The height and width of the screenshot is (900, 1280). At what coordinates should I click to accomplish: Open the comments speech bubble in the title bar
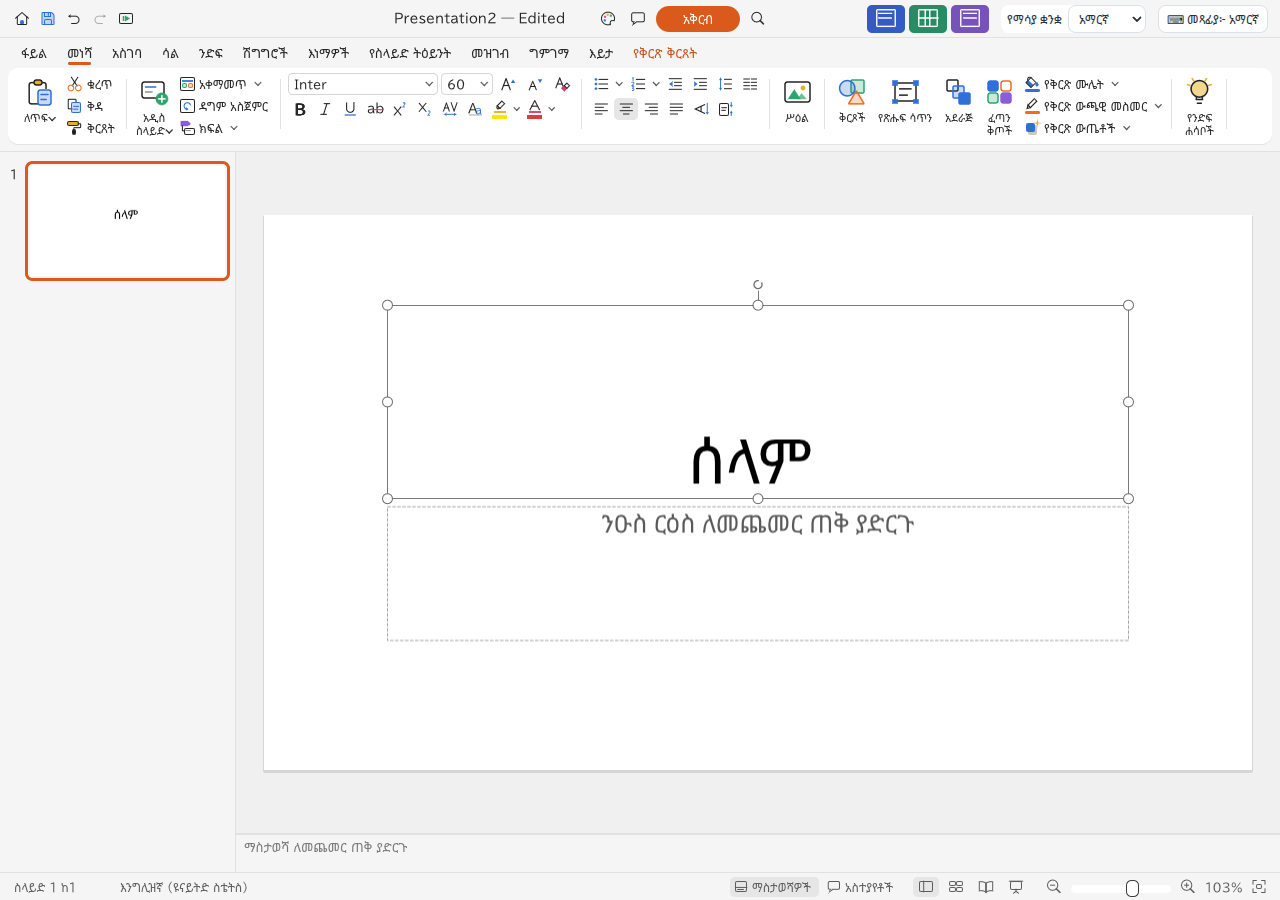(x=638, y=18)
